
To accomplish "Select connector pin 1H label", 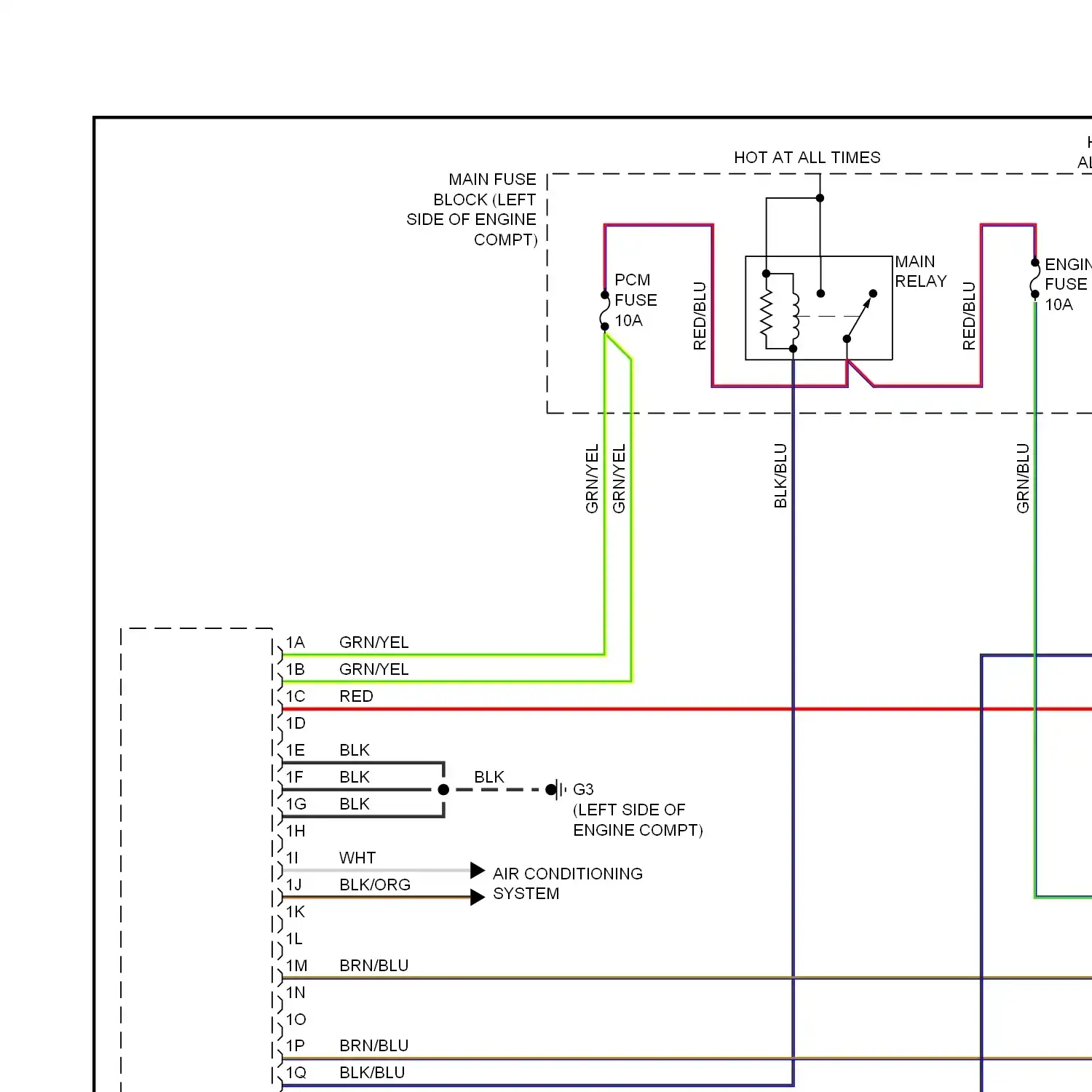I will click(x=295, y=831).
